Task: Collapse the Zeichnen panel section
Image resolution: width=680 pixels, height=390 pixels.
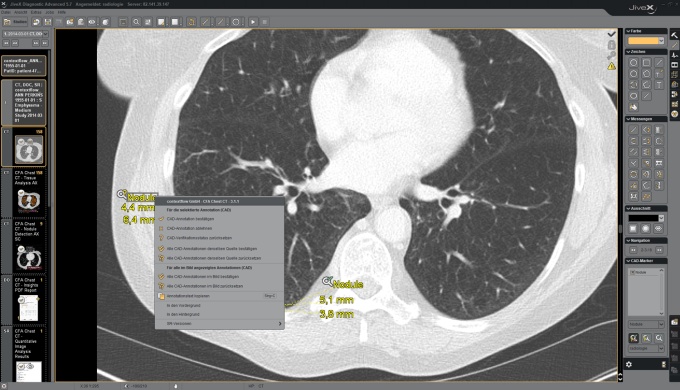Action: 628,52
